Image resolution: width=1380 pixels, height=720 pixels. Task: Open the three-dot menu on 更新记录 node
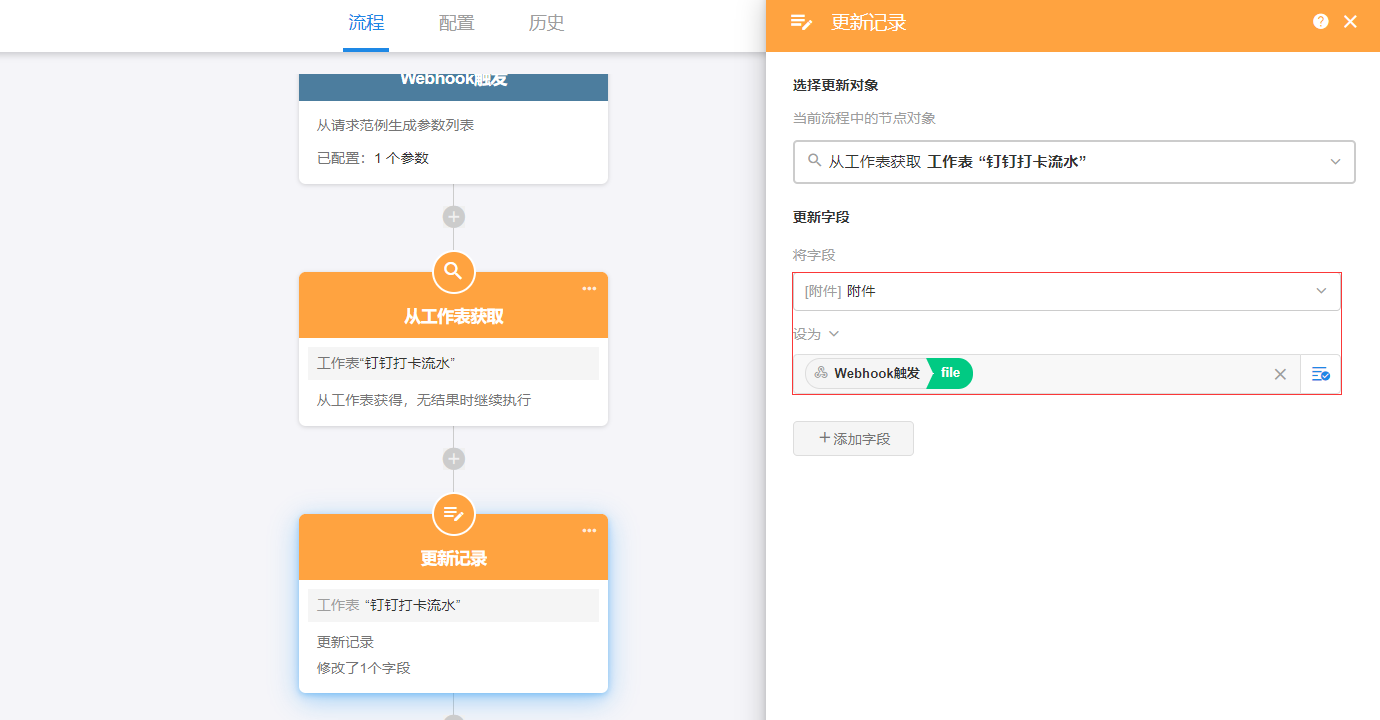pyautogui.click(x=589, y=531)
